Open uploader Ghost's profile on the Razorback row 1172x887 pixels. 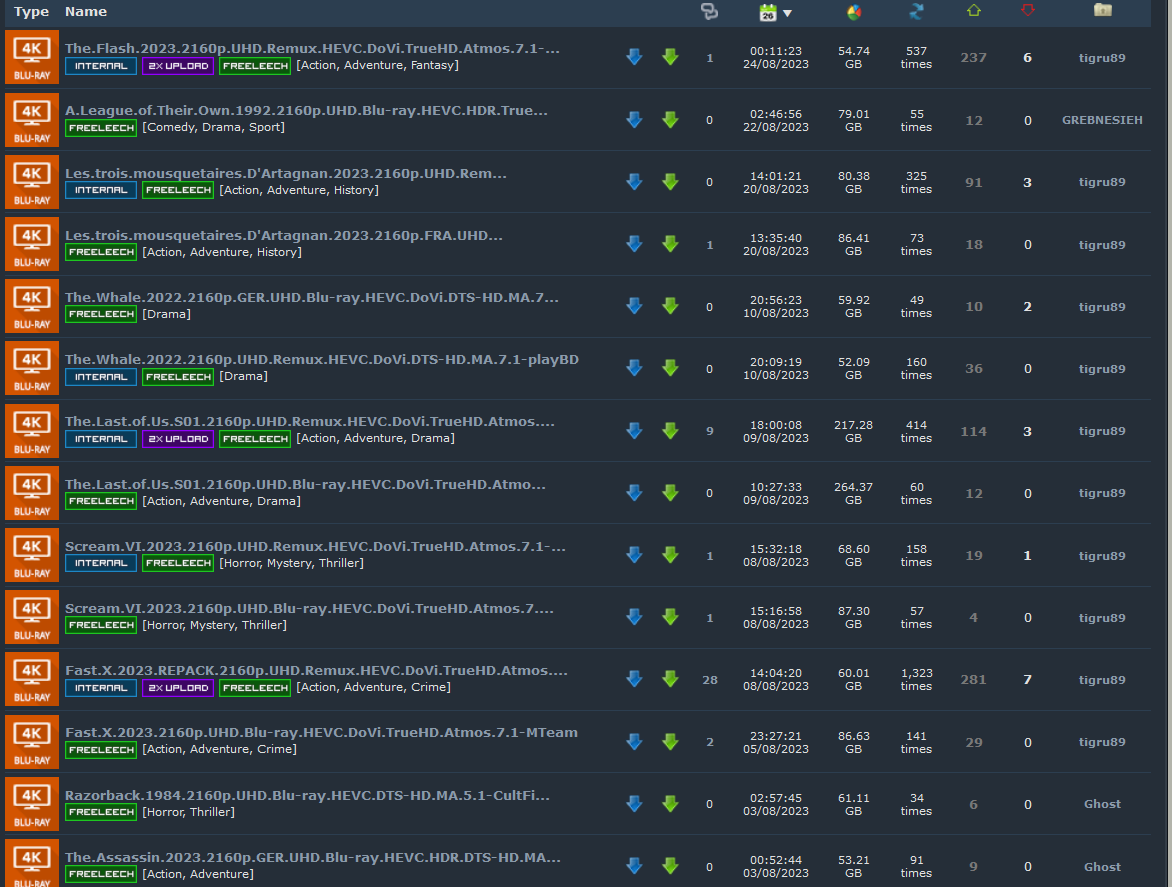click(x=1102, y=804)
